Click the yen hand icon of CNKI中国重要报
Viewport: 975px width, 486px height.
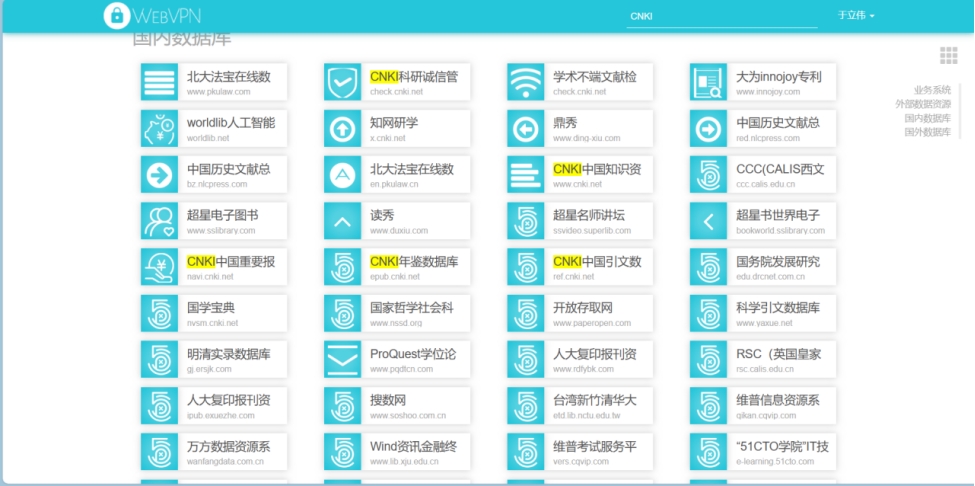pos(159,267)
